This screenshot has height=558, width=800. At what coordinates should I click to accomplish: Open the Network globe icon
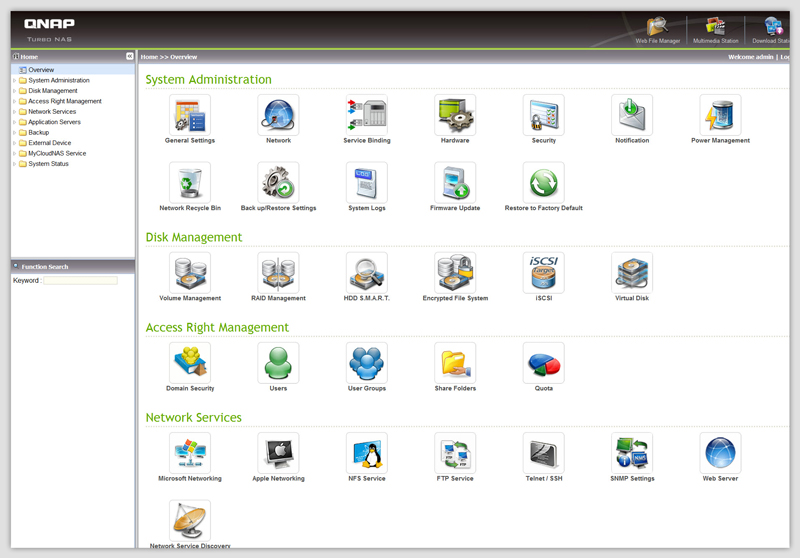(x=278, y=115)
